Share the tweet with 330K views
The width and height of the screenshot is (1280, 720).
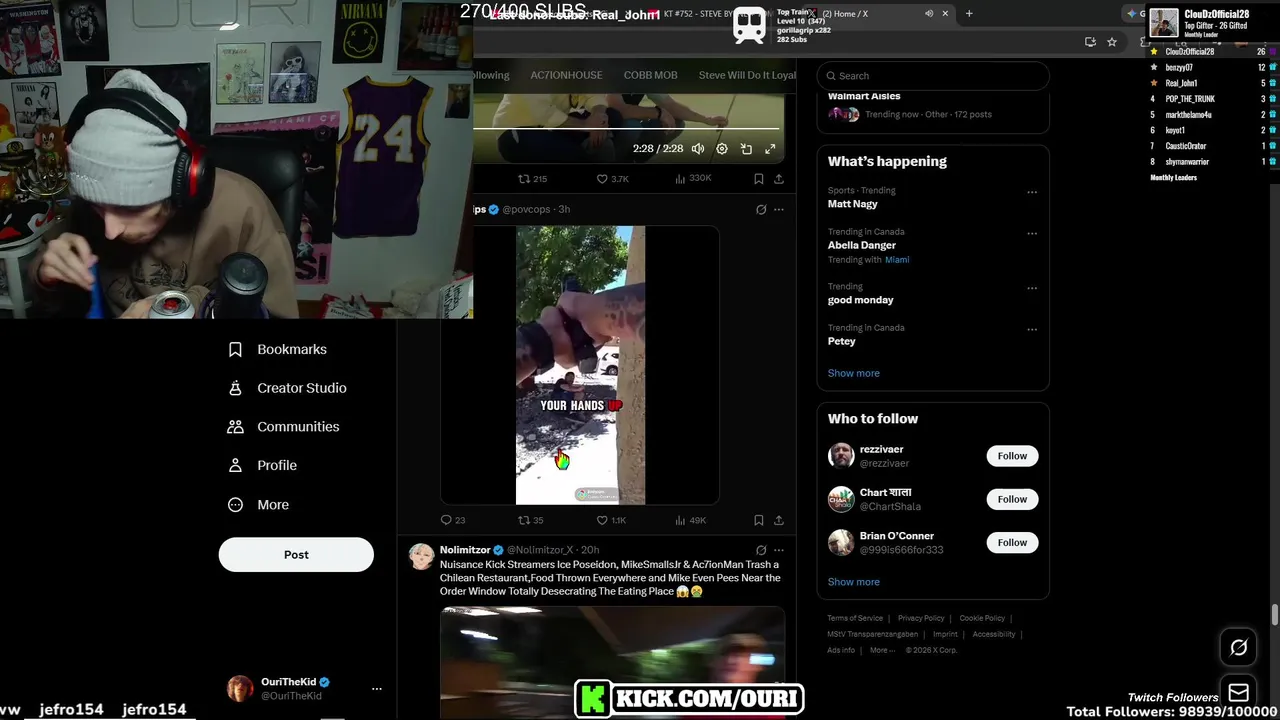click(778, 179)
